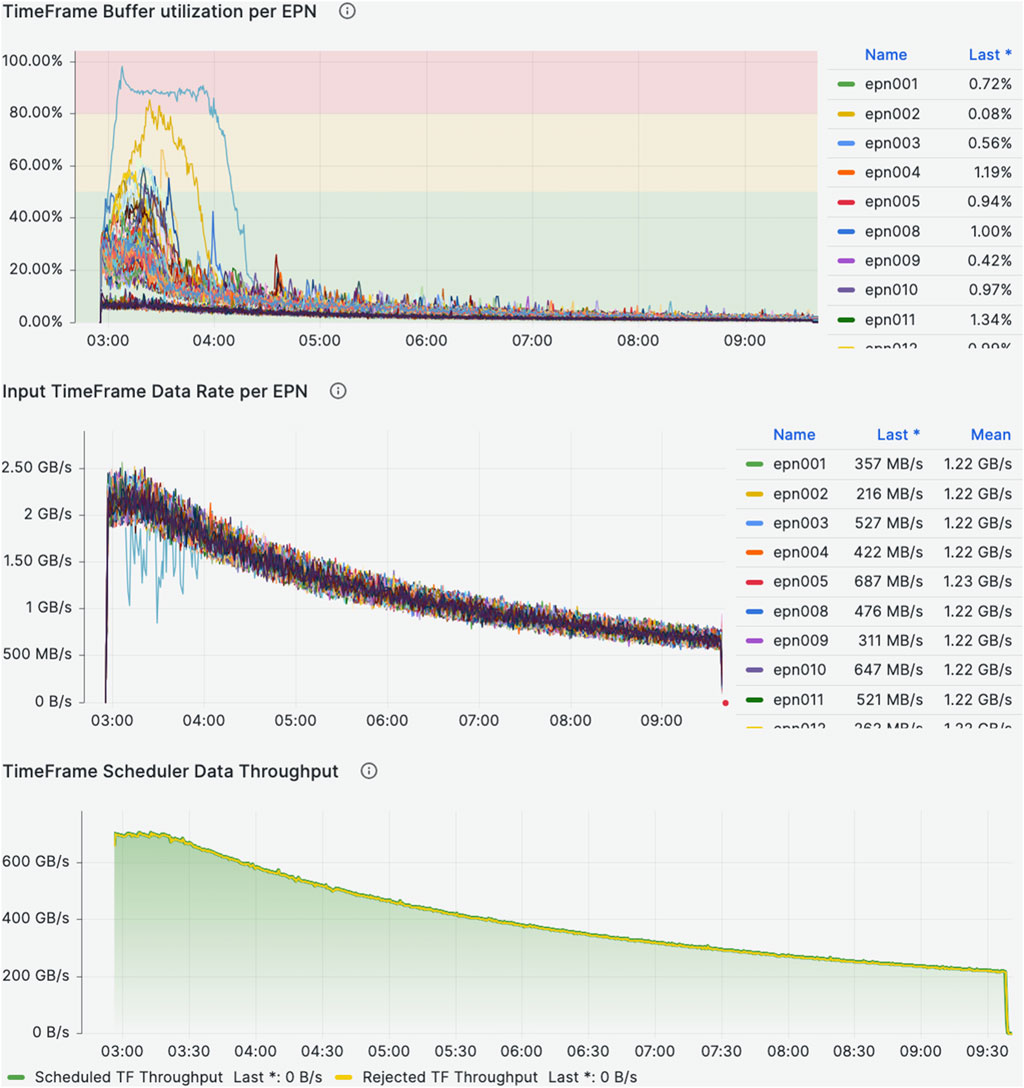Click the blue legend icon beside epn003
The image size is (1024, 1088).
848,143
